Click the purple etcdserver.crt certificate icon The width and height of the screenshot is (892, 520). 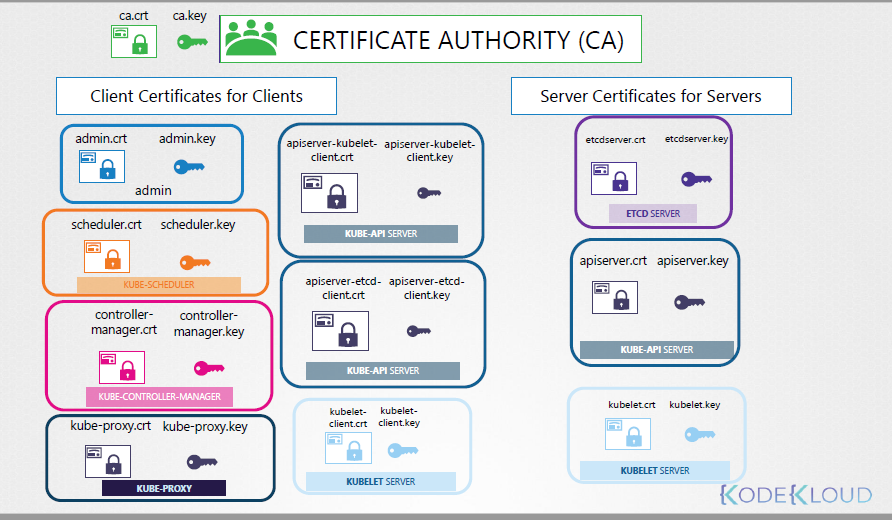[x=614, y=179]
